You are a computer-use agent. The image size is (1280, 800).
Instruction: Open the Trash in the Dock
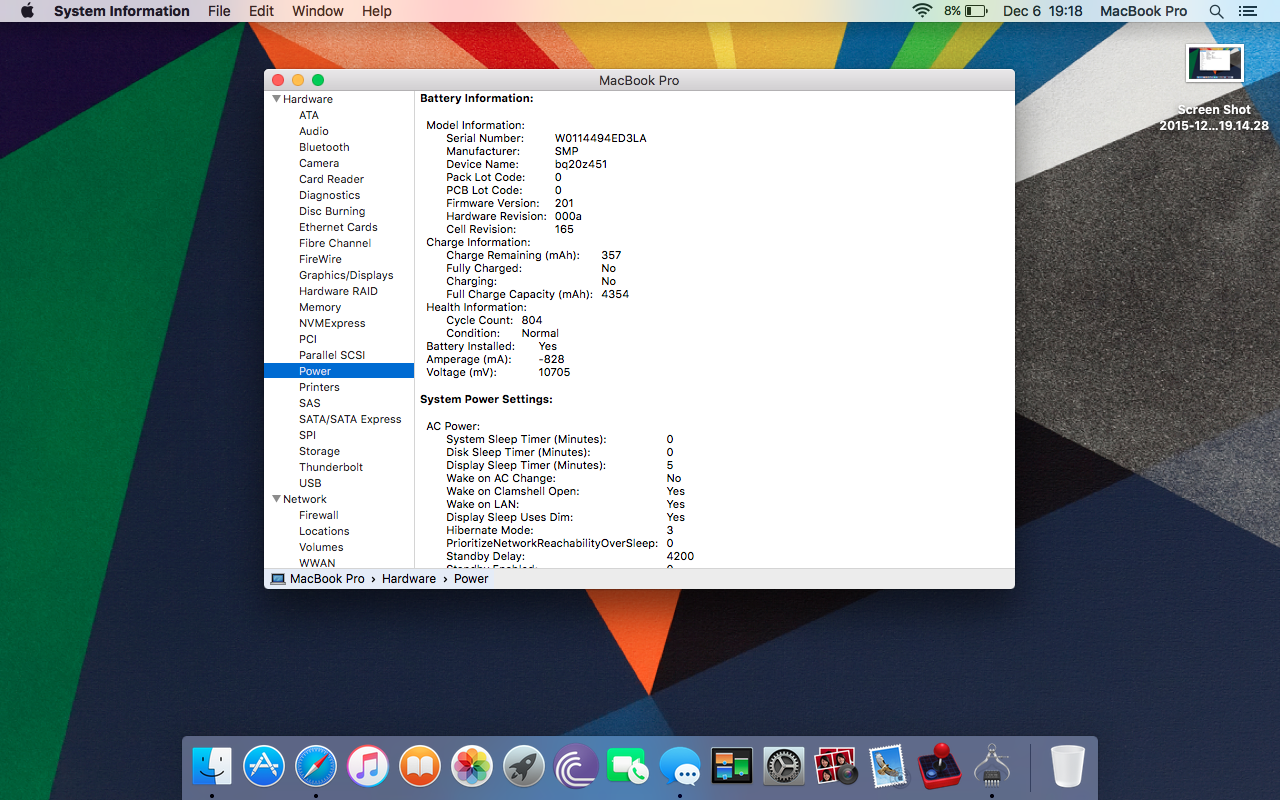(x=1068, y=767)
